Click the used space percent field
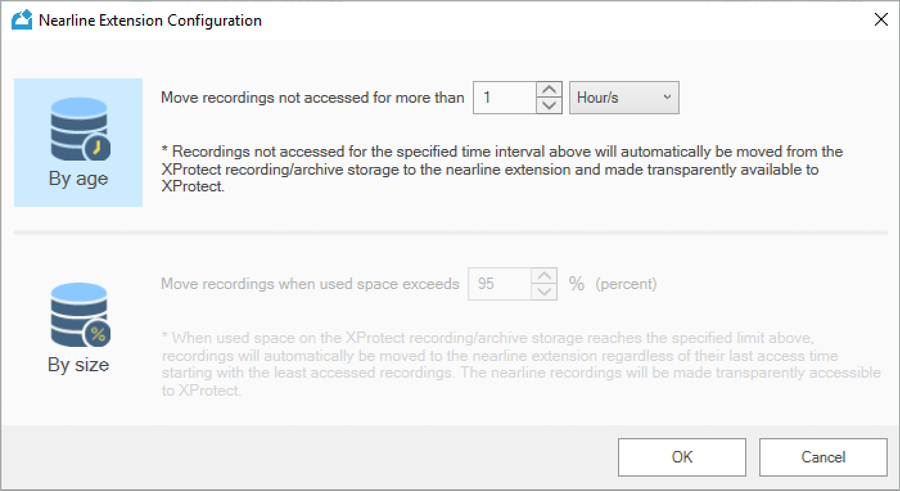 point(499,284)
